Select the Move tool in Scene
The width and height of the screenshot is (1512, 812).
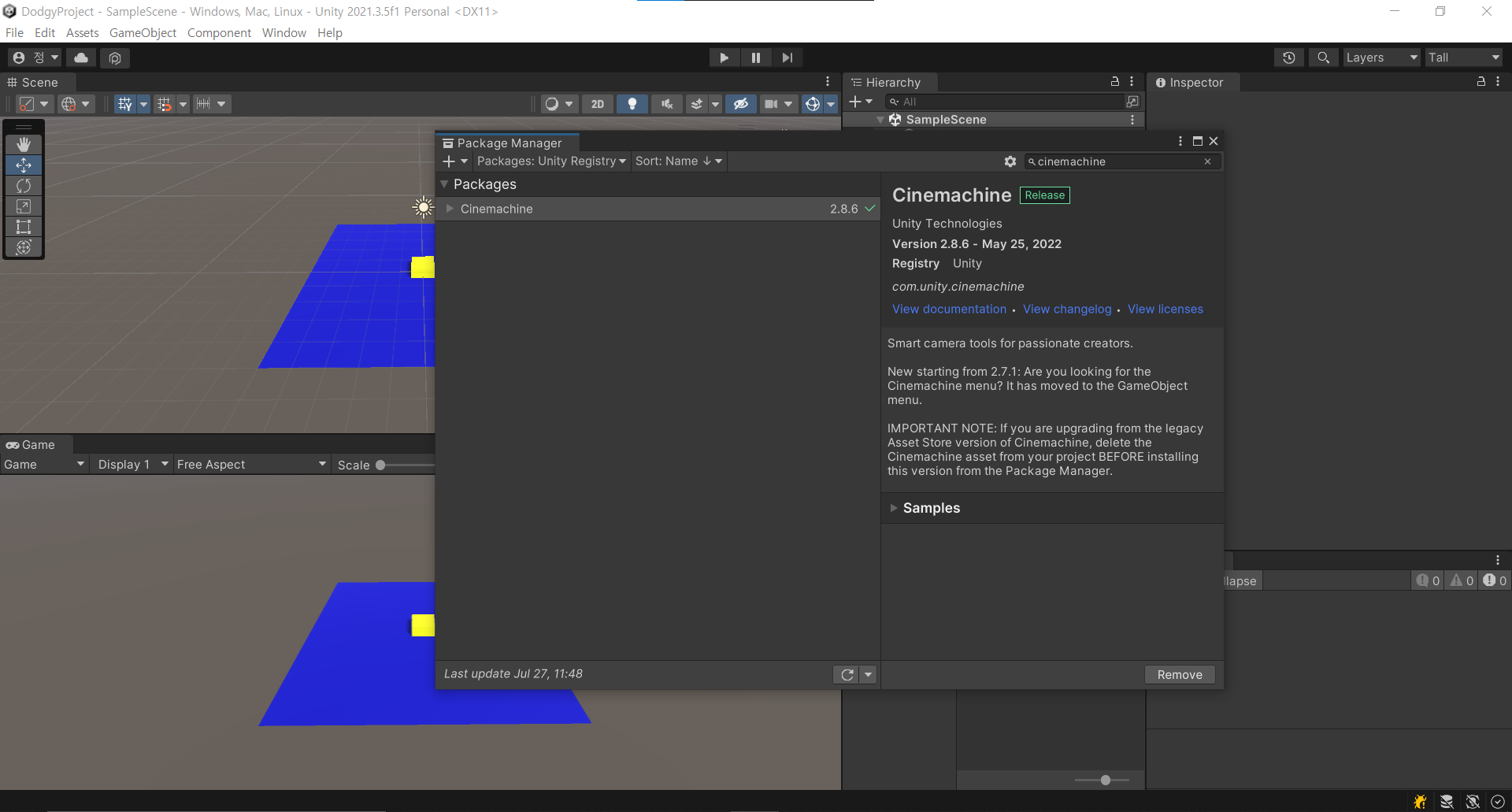click(x=24, y=165)
